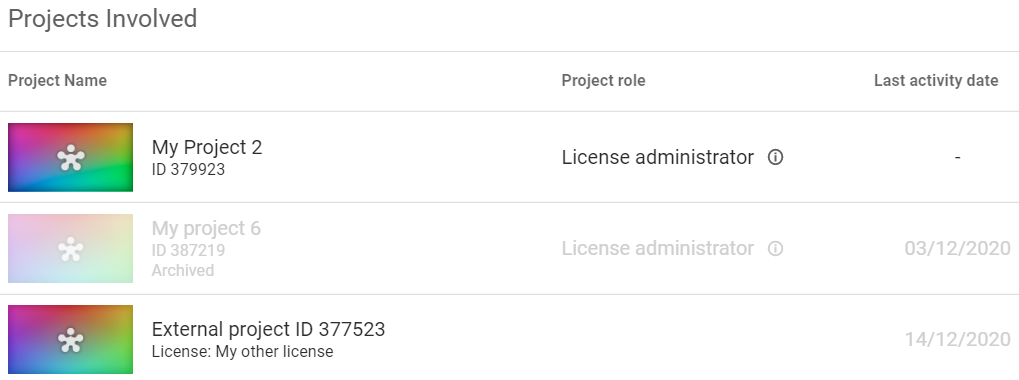Open the faded My project 6 thumbnail
The height and width of the screenshot is (380, 1019).
click(x=70, y=248)
